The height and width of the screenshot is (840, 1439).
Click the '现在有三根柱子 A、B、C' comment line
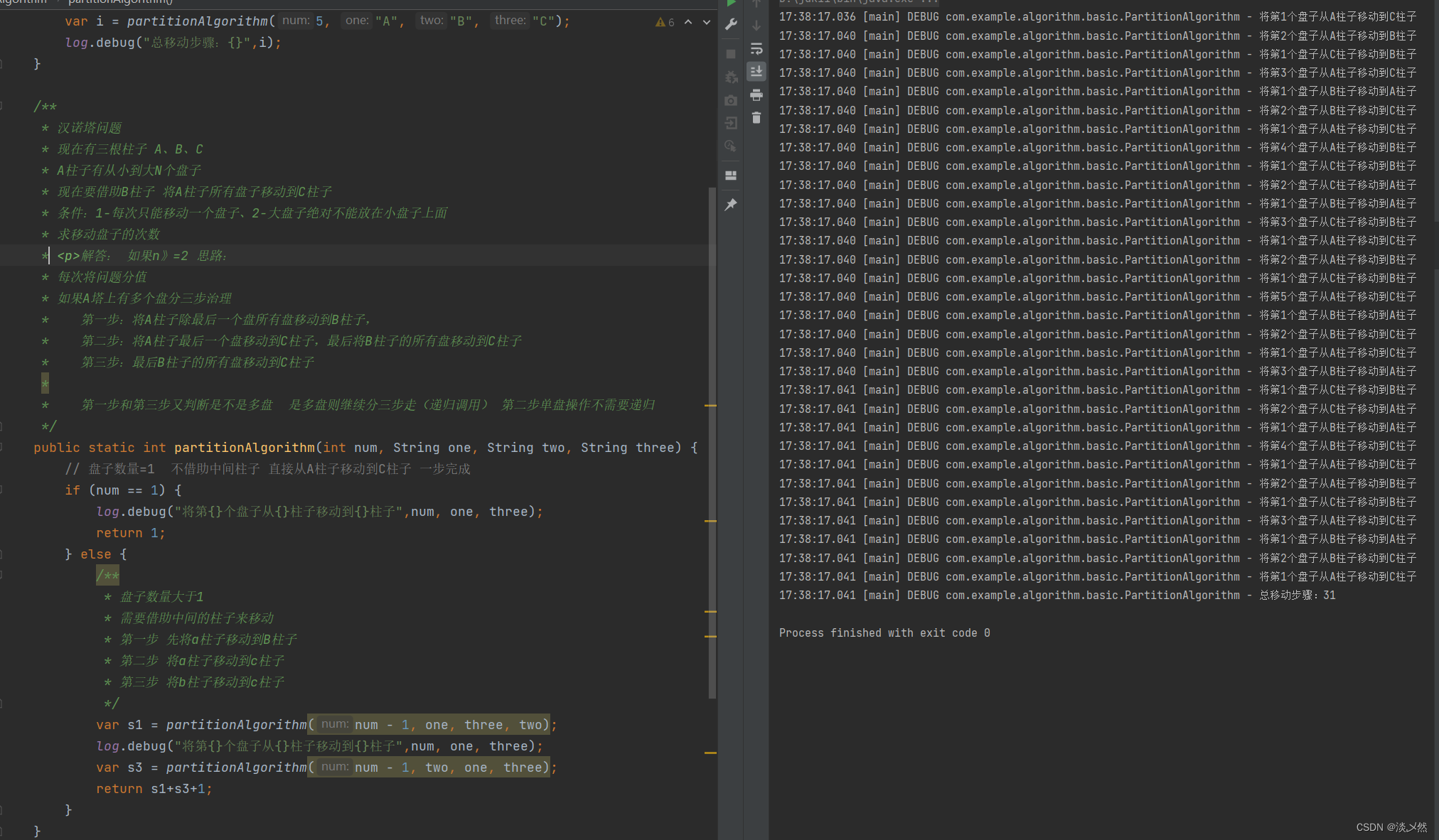pos(130,149)
